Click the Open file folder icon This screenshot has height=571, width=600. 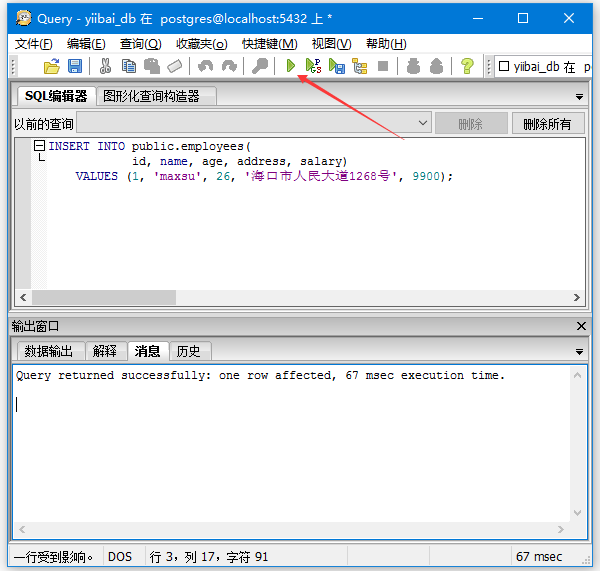pos(52,66)
